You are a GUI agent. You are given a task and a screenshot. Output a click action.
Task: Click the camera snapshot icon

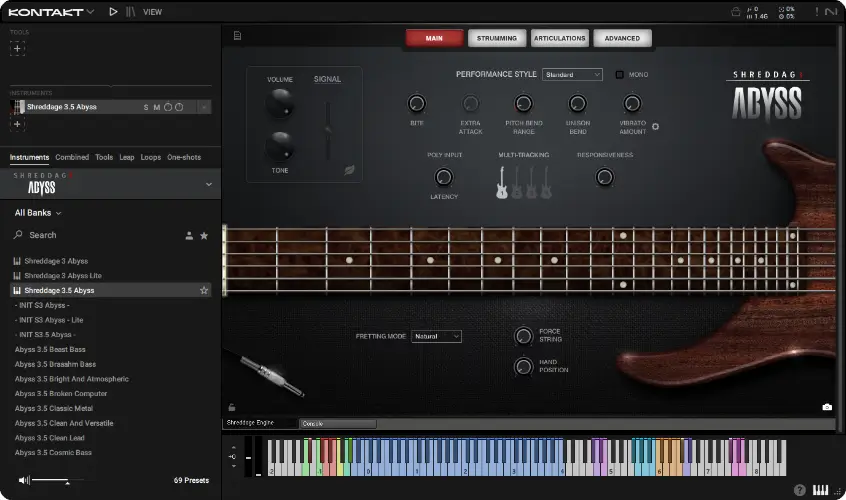coord(827,407)
